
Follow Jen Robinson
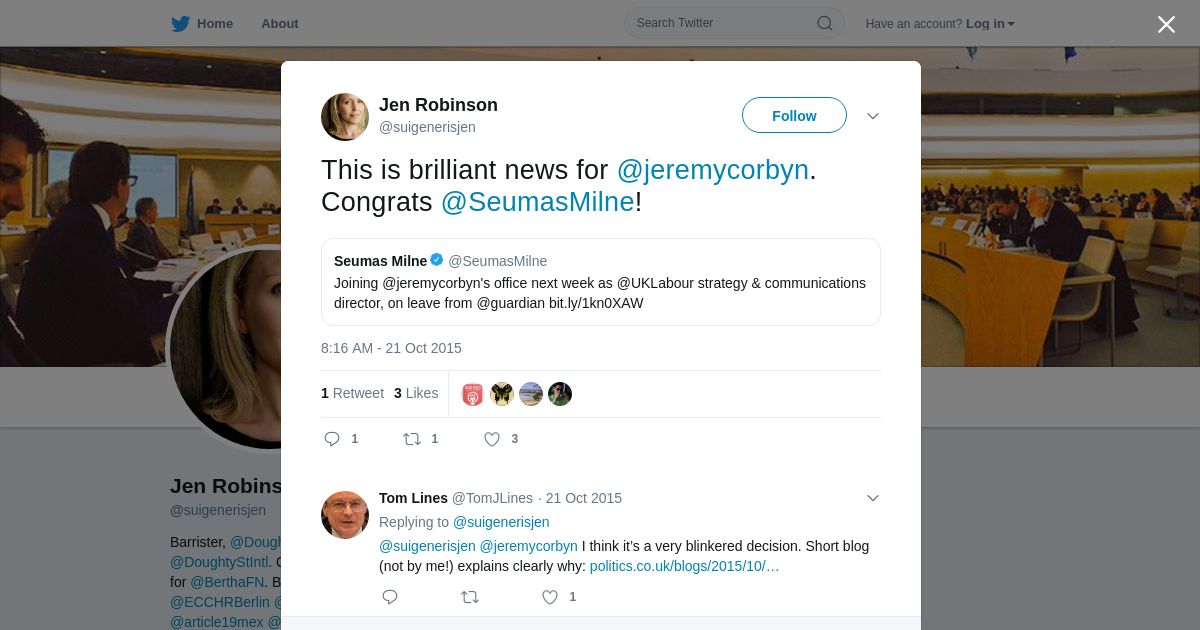point(794,116)
